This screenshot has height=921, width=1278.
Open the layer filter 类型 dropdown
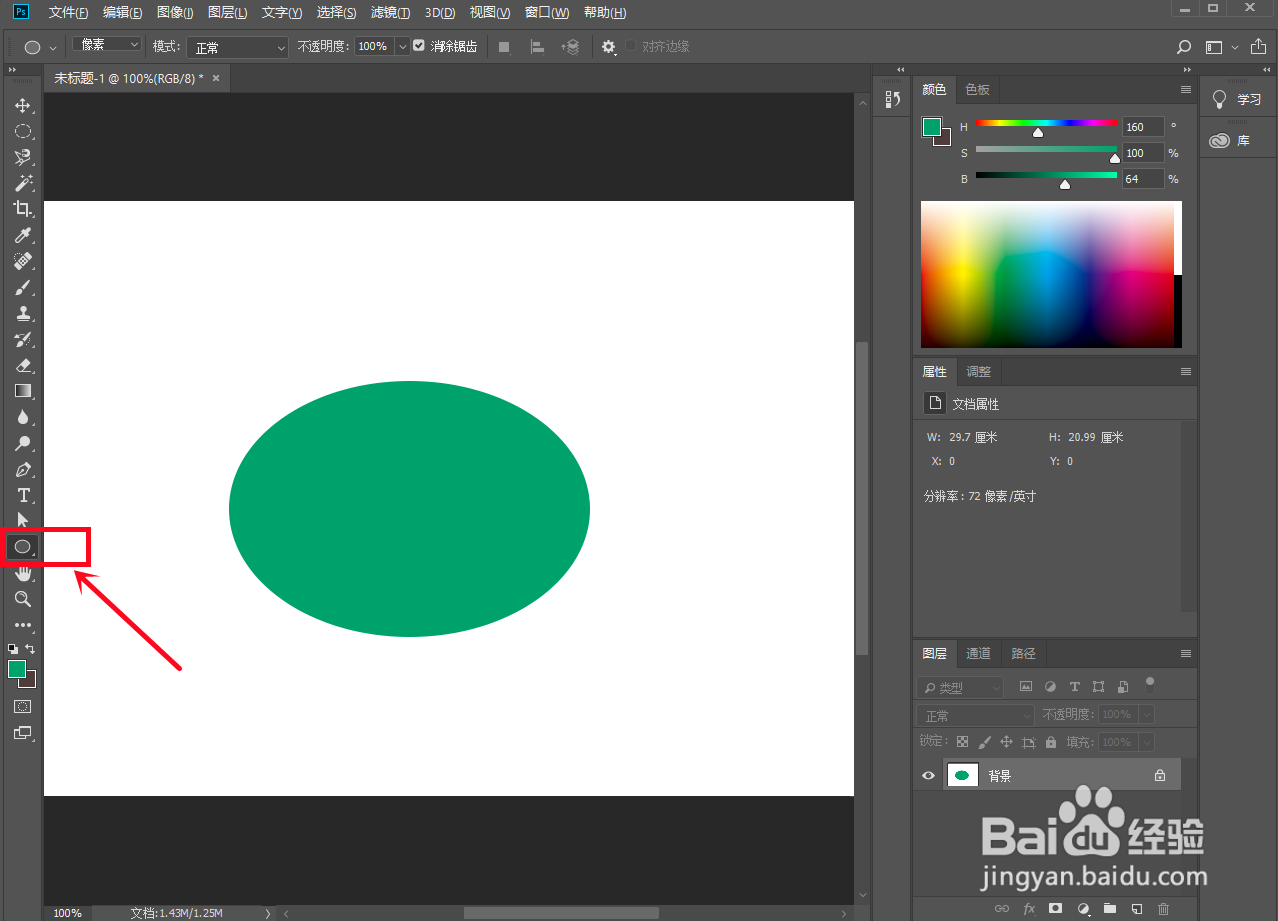coord(960,688)
